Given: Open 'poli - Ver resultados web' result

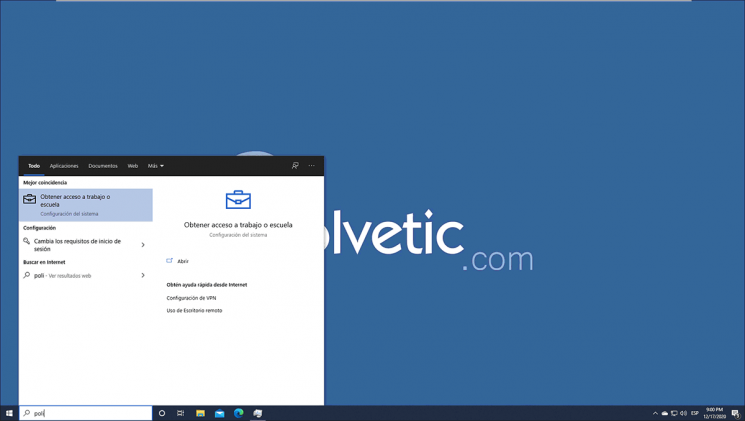Looking at the screenshot, I should [x=86, y=276].
